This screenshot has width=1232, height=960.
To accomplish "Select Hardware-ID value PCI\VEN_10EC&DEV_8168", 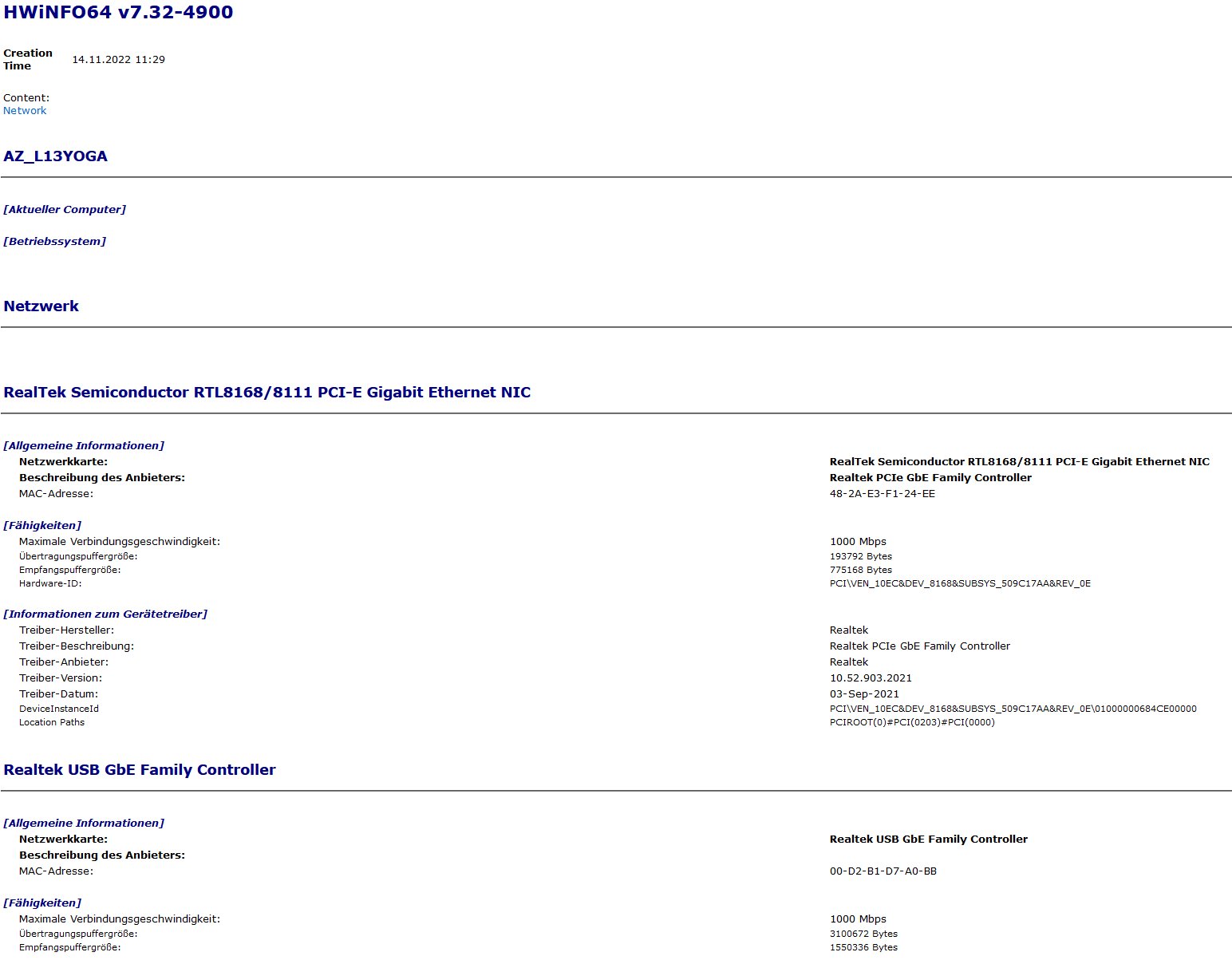I will click(x=960, y=584).
